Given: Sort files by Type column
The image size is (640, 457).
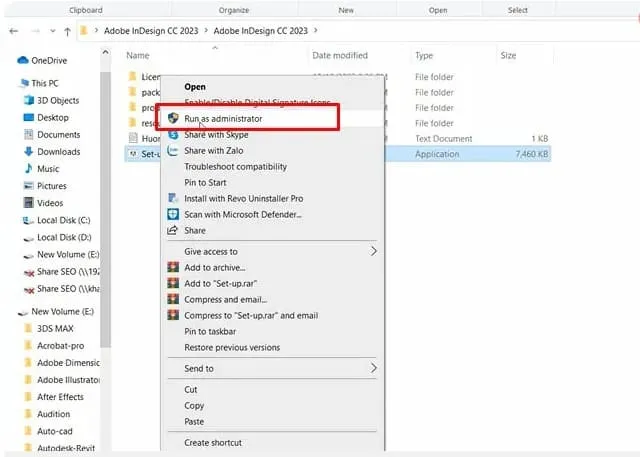Looking at the screenshot, I should [424, 55].
